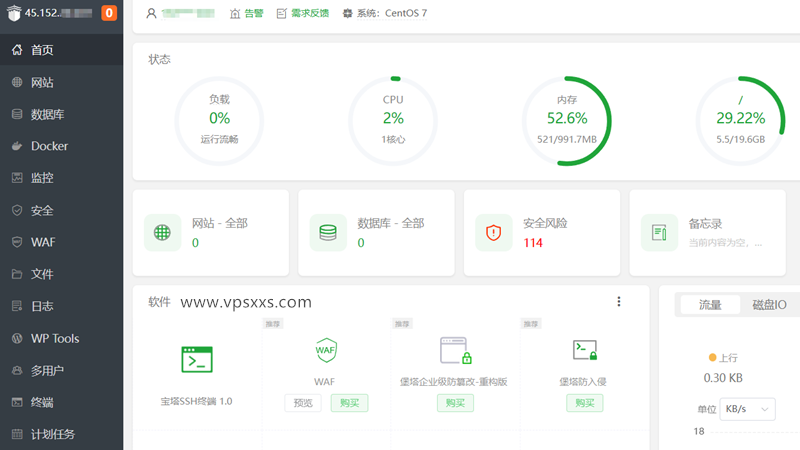Click the database stack icon on 数据库 card

point(328,233)
